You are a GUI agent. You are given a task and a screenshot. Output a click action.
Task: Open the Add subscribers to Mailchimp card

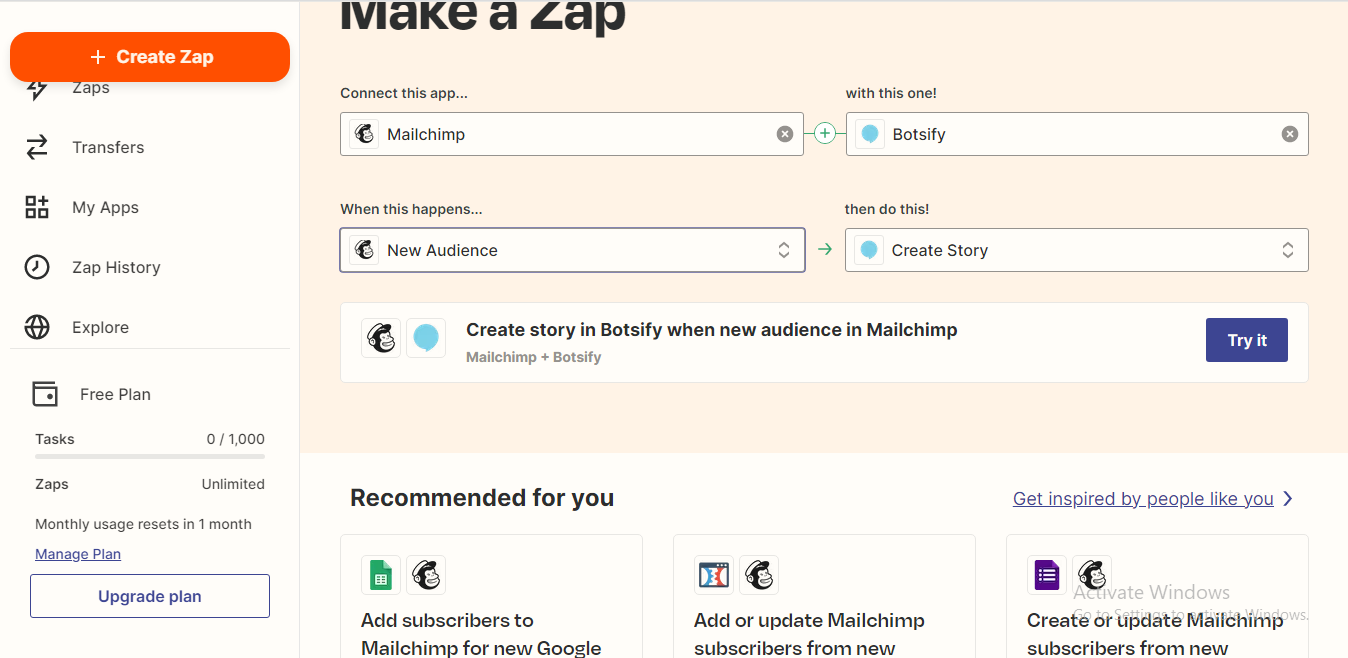tap(491, 596)
